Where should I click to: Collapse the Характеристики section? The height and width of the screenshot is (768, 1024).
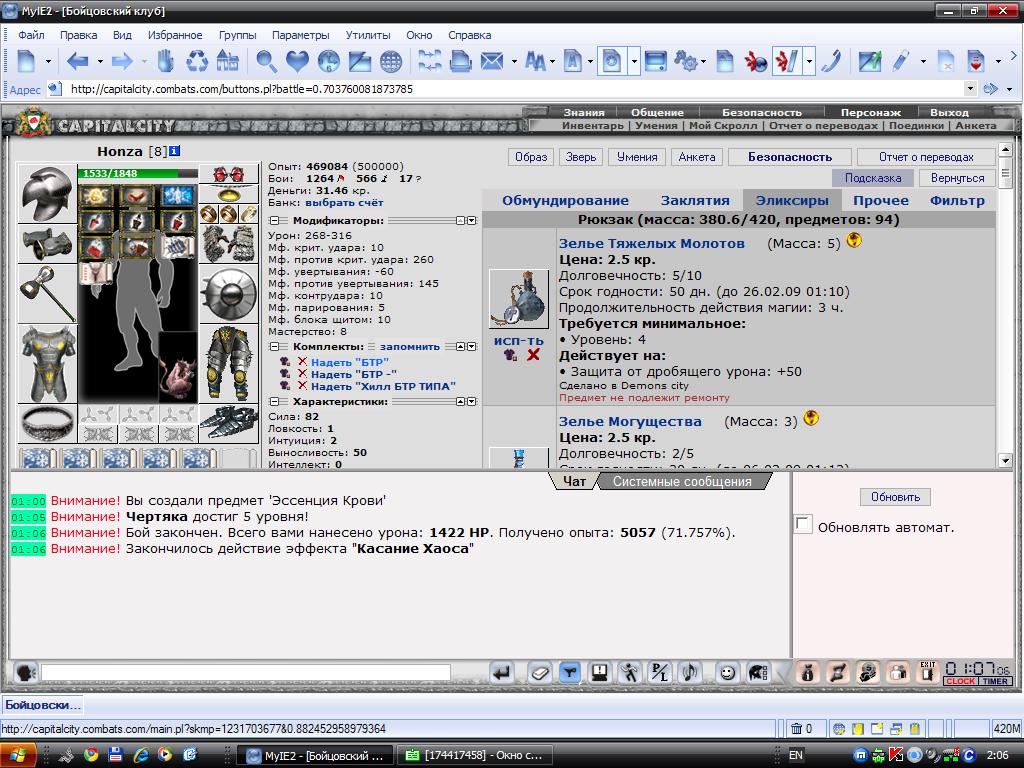click(274, 402)
